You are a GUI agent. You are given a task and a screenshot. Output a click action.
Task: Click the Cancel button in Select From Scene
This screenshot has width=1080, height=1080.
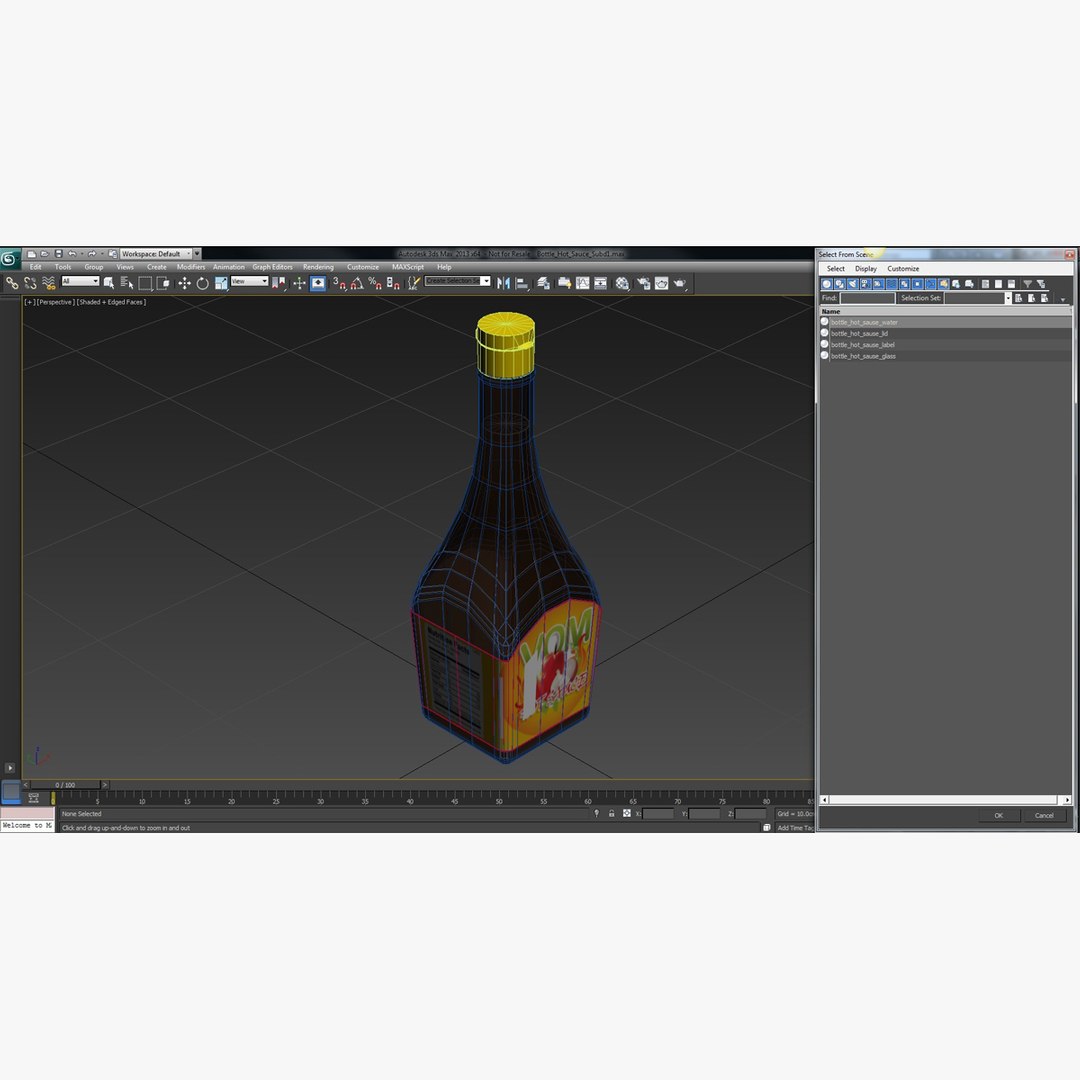[1044, 816]
